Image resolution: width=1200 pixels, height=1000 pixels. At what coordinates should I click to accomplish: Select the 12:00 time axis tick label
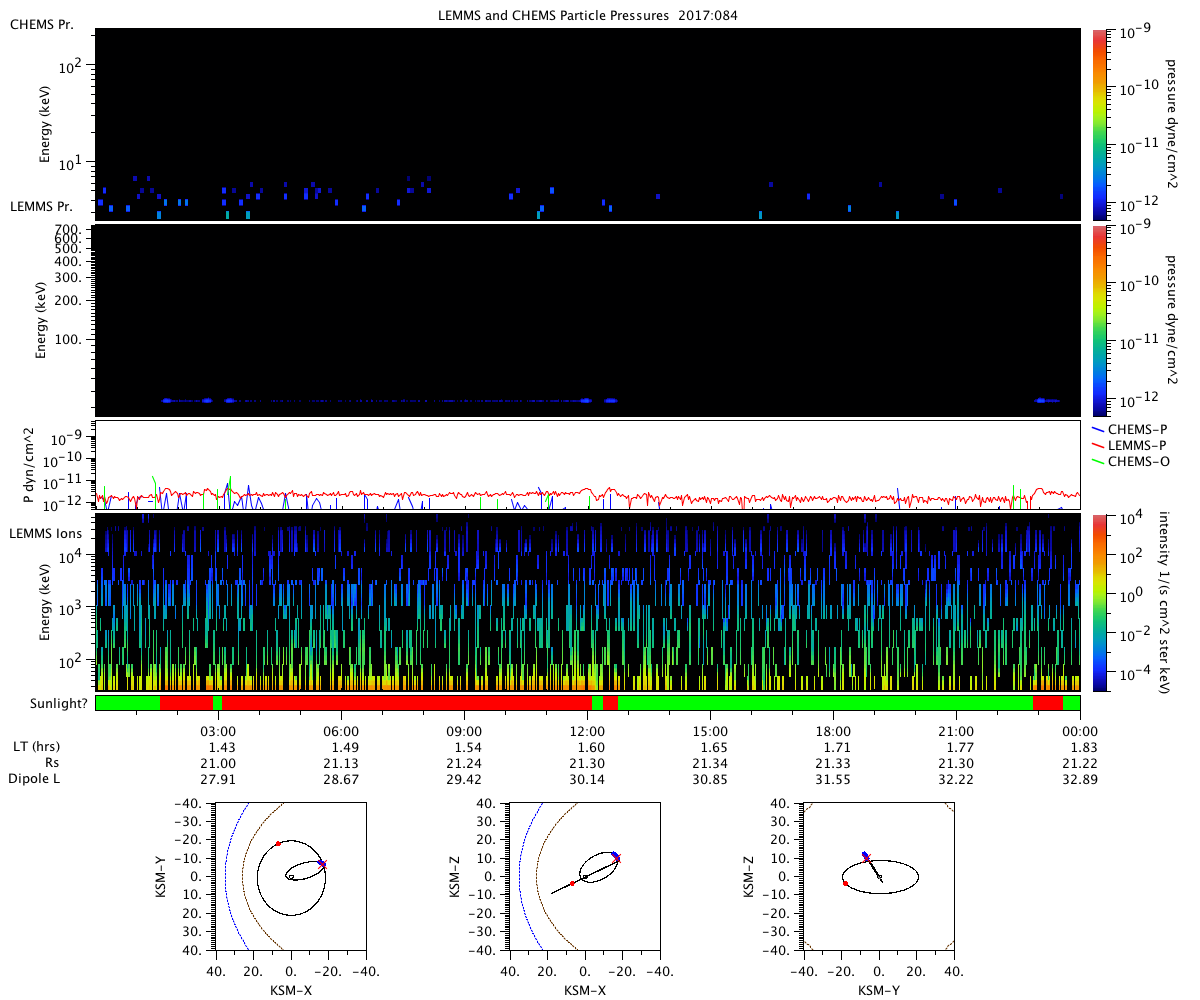coord(587,731)
